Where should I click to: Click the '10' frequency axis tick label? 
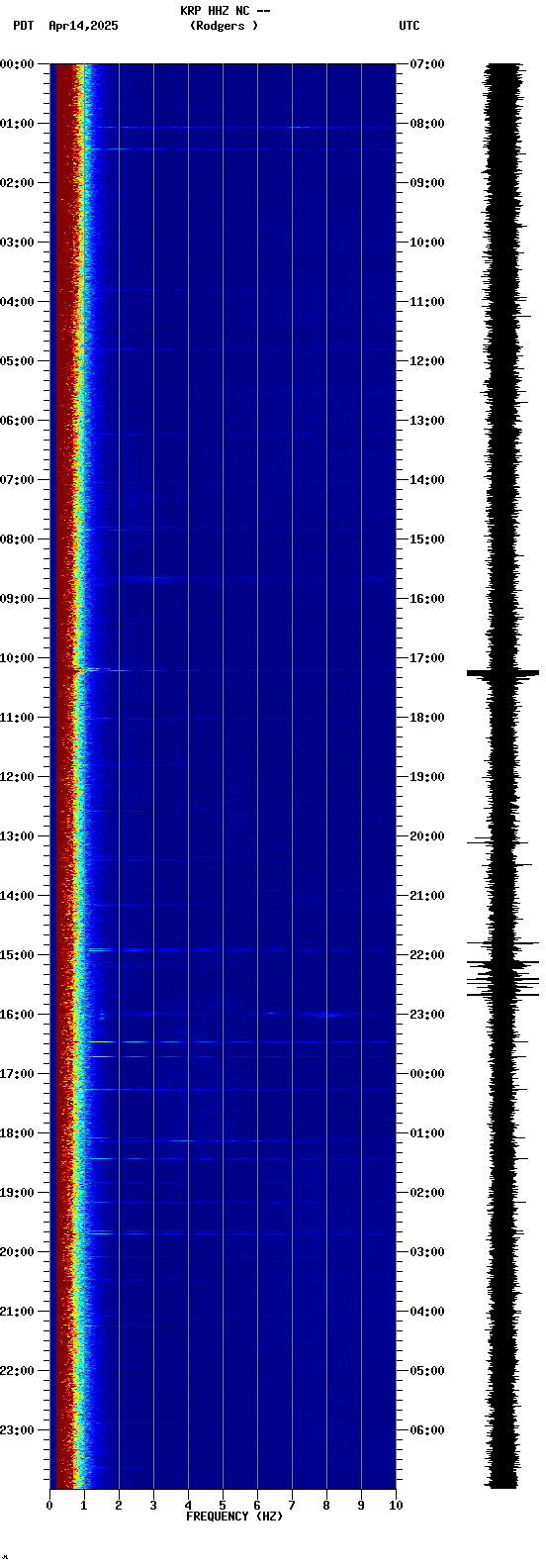coord(396,1506)
